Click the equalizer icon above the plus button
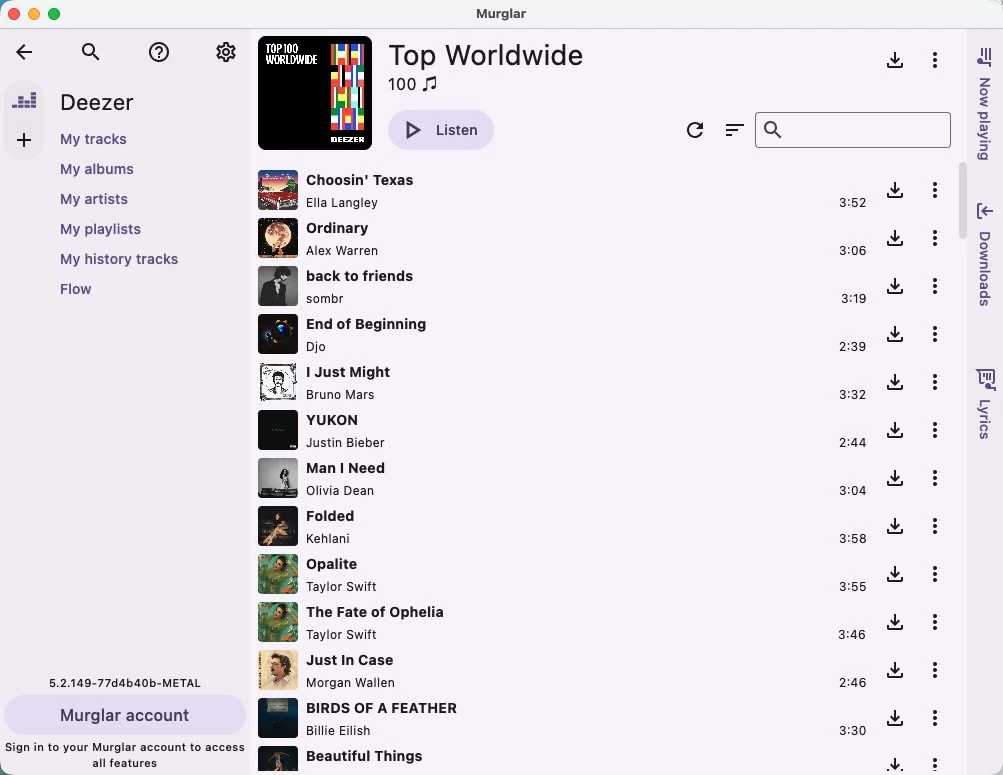Viewport: 1003px width, 775px height. tap(23, 100)
